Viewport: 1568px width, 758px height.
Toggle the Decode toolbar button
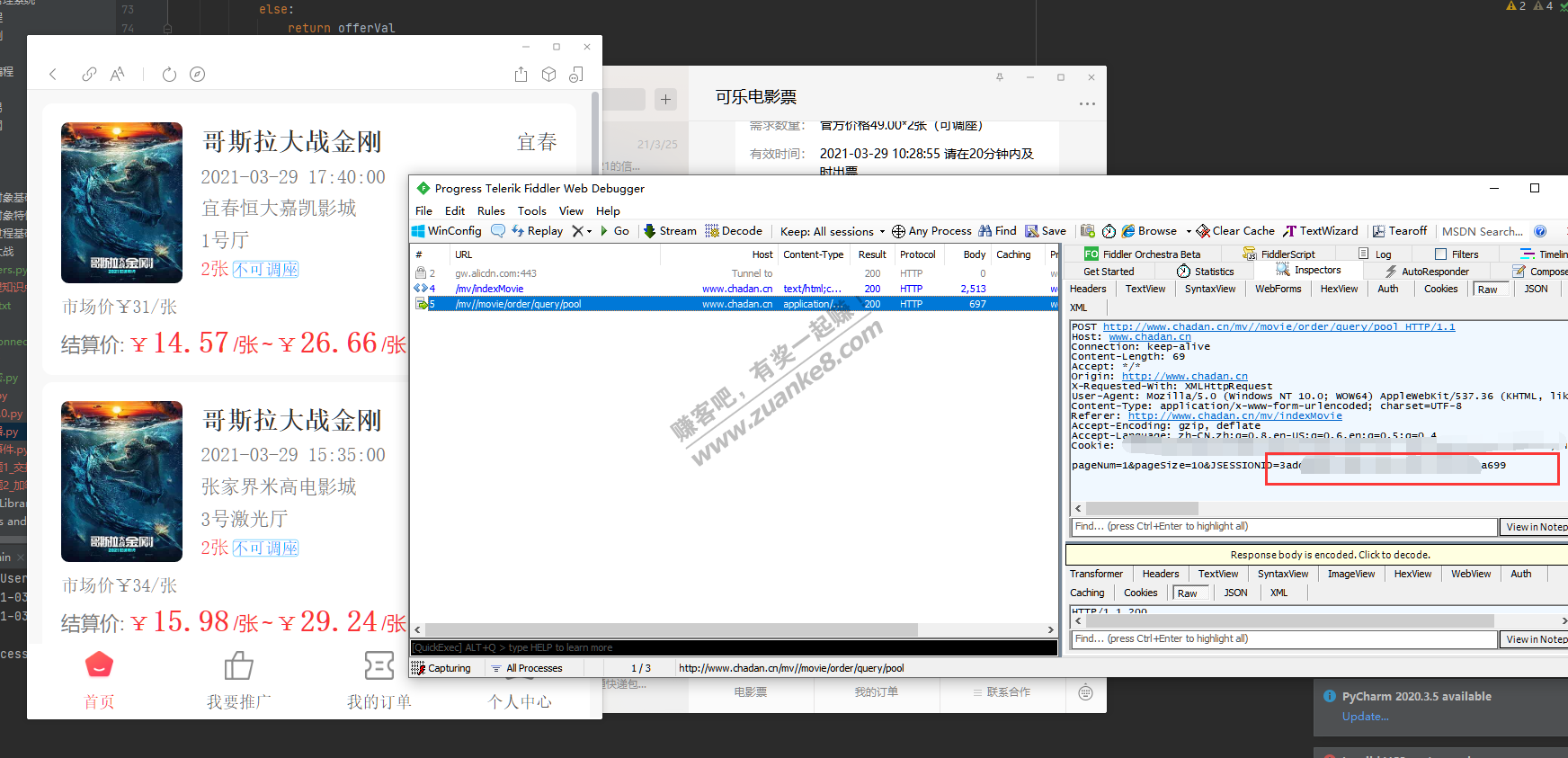734,231
